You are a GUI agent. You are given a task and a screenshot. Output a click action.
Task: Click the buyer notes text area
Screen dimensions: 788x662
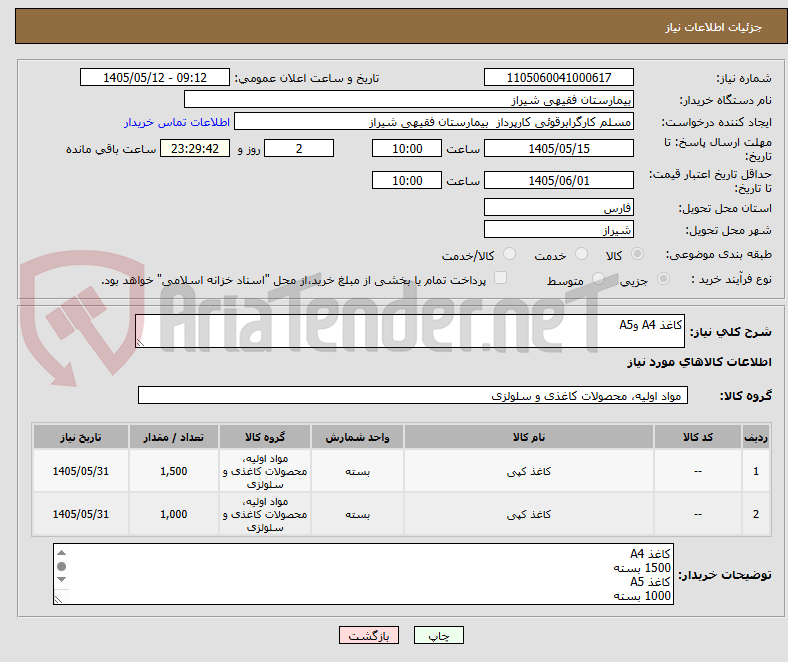click(x=363, y=574)
